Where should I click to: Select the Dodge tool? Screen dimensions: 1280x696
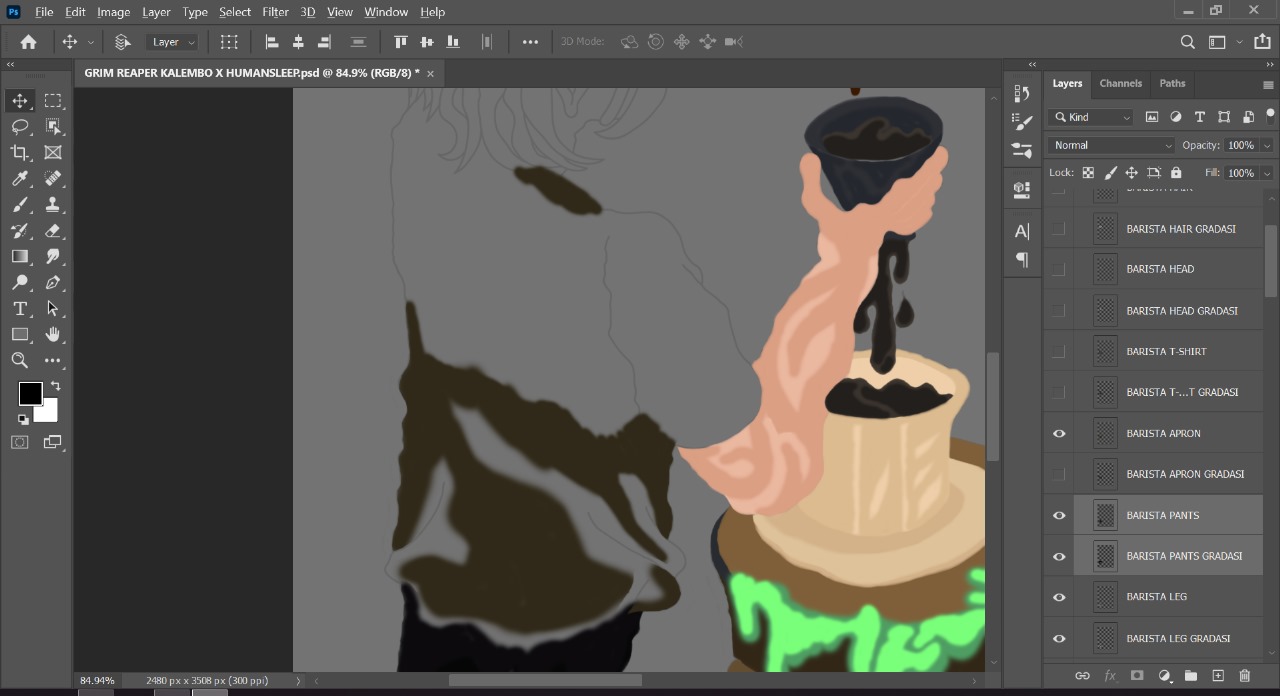tap(20, 282)
